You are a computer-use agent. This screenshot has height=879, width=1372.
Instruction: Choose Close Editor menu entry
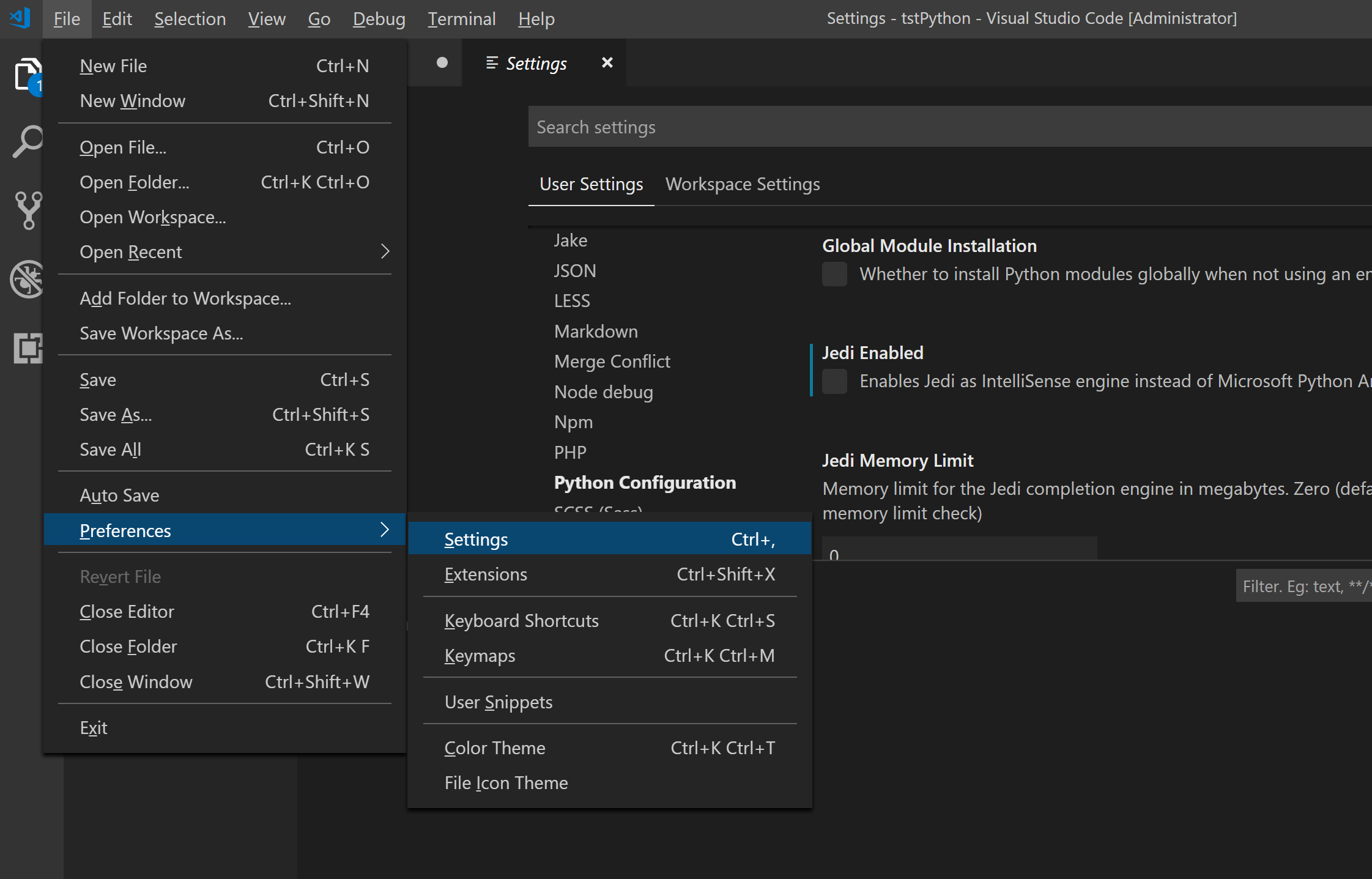[x=224, y=612]
